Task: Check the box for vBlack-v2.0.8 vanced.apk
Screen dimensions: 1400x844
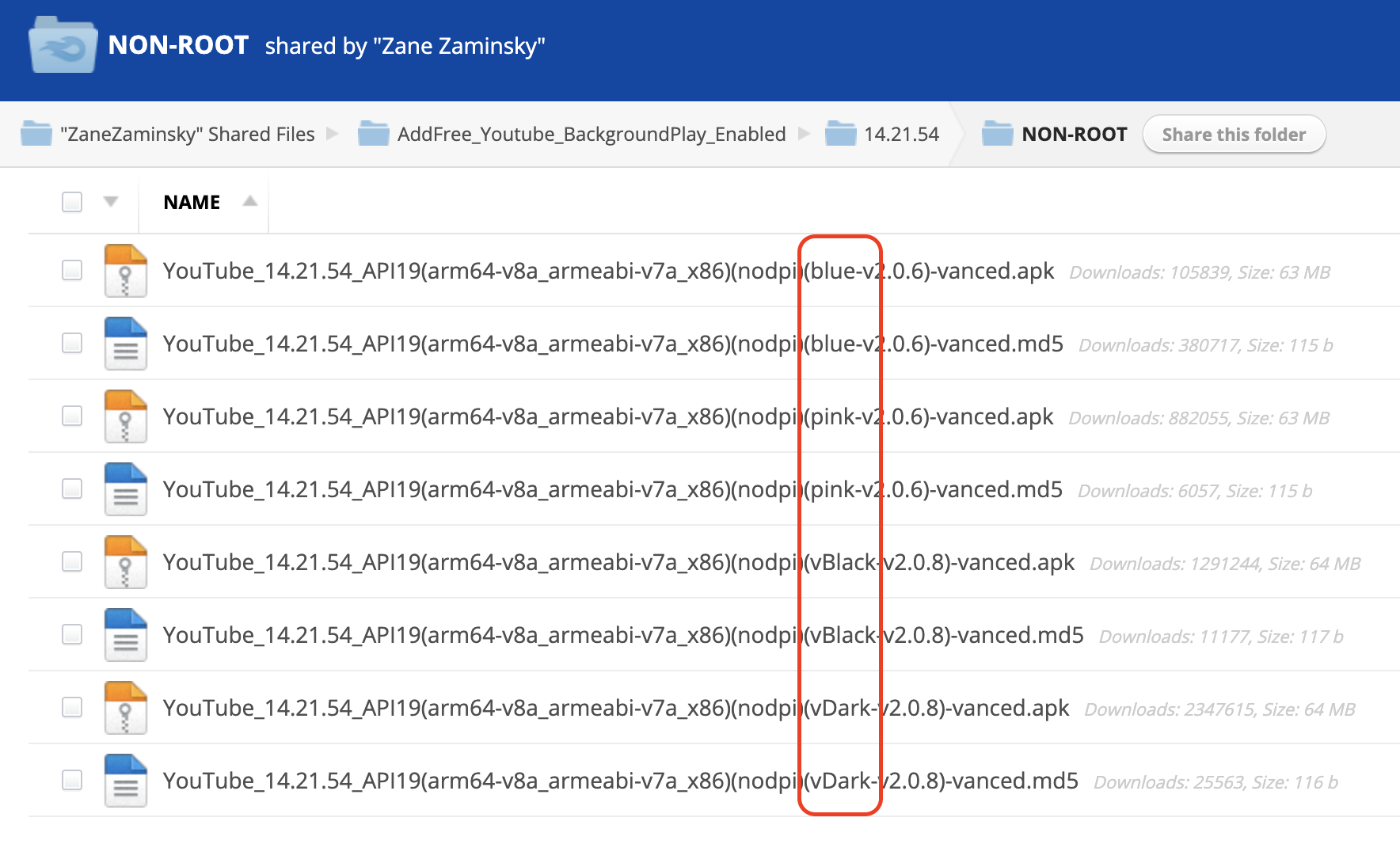Action: (x=72, y=561)
